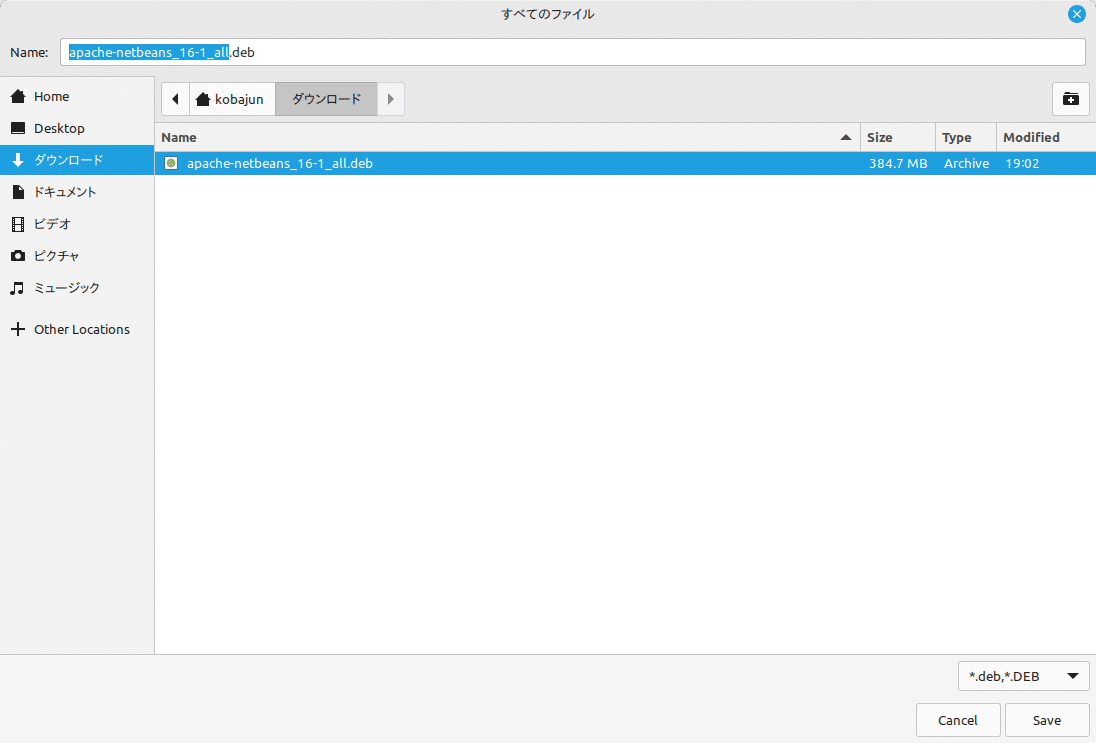
Task: Click the deb package file icon
Action: 171,163
